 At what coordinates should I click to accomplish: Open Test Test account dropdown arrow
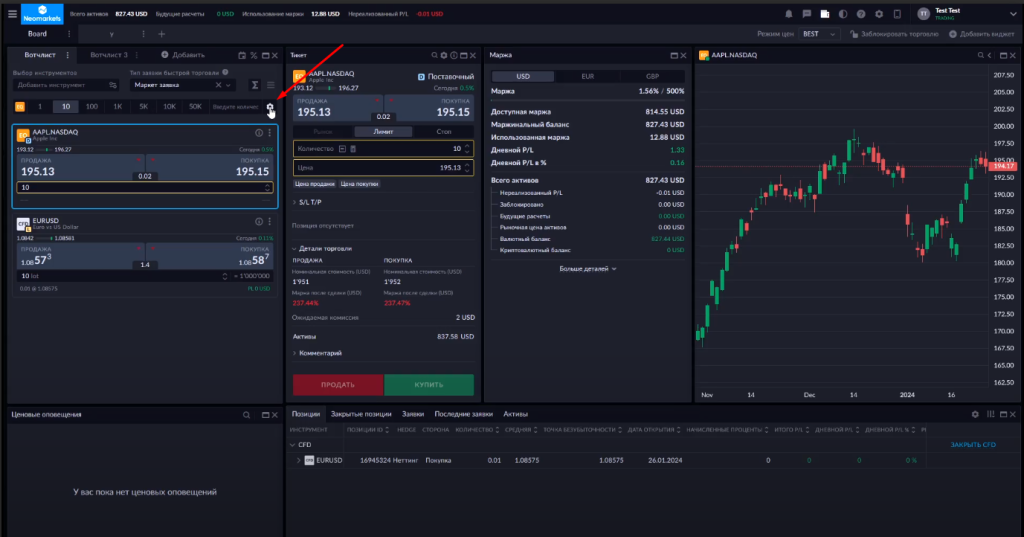pos(1013,14)
